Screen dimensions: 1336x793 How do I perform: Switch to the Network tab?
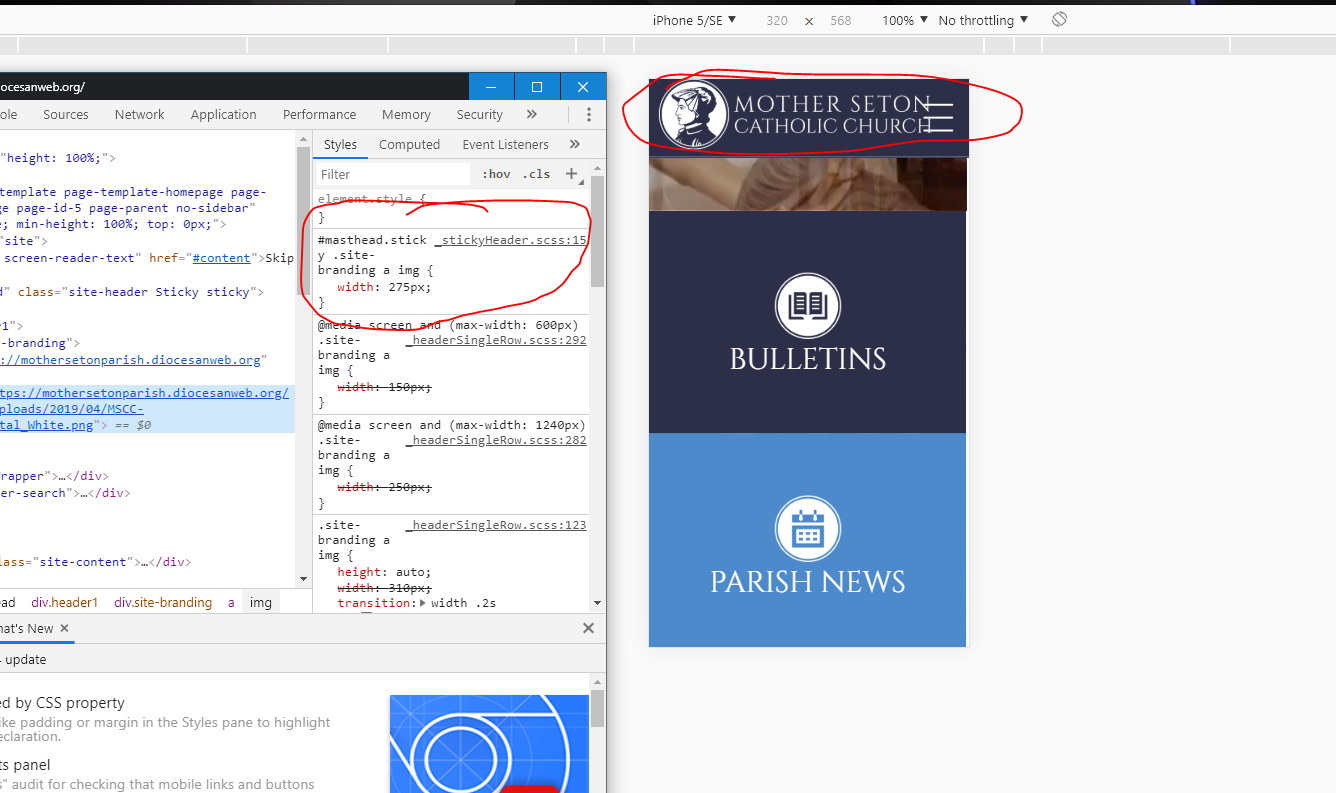(139, 115)
